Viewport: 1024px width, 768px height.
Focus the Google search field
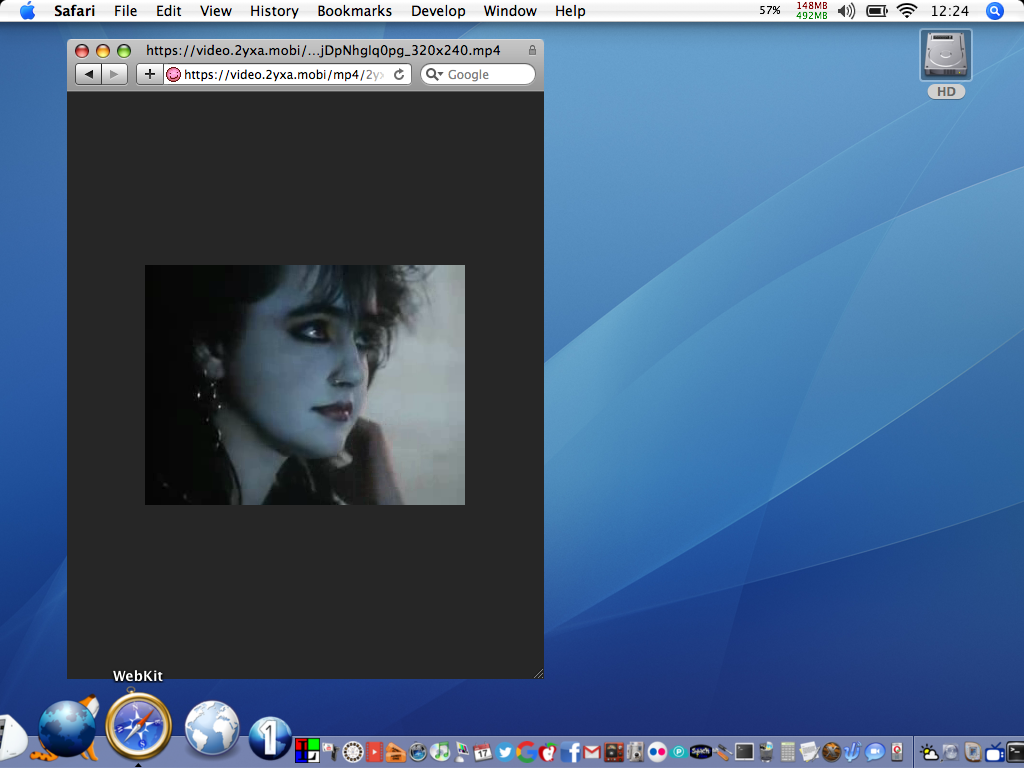(477, 74)
